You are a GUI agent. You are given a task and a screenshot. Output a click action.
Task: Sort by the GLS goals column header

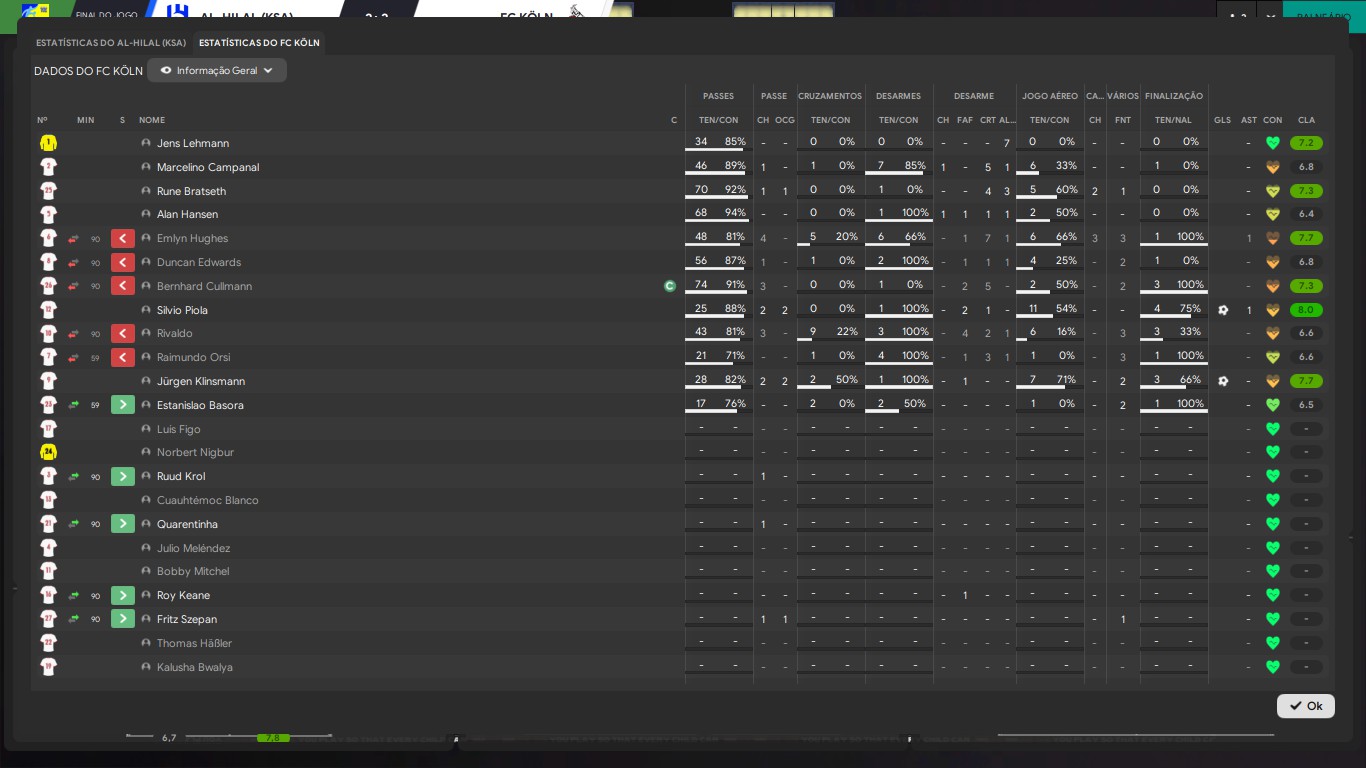(1222, 120)
